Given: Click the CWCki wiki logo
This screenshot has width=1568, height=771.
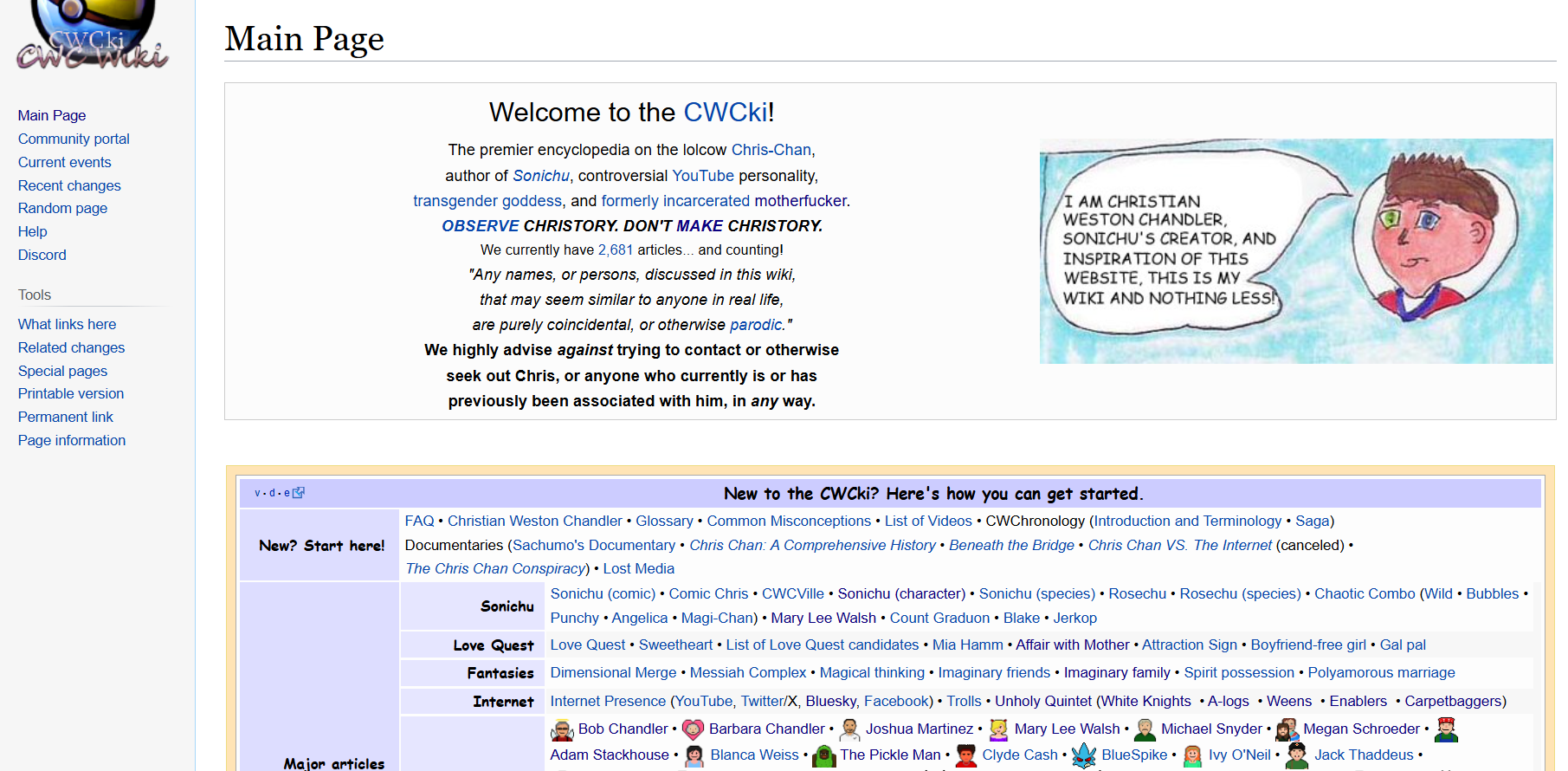Looking at the screenshot, I should pos(93,35).
